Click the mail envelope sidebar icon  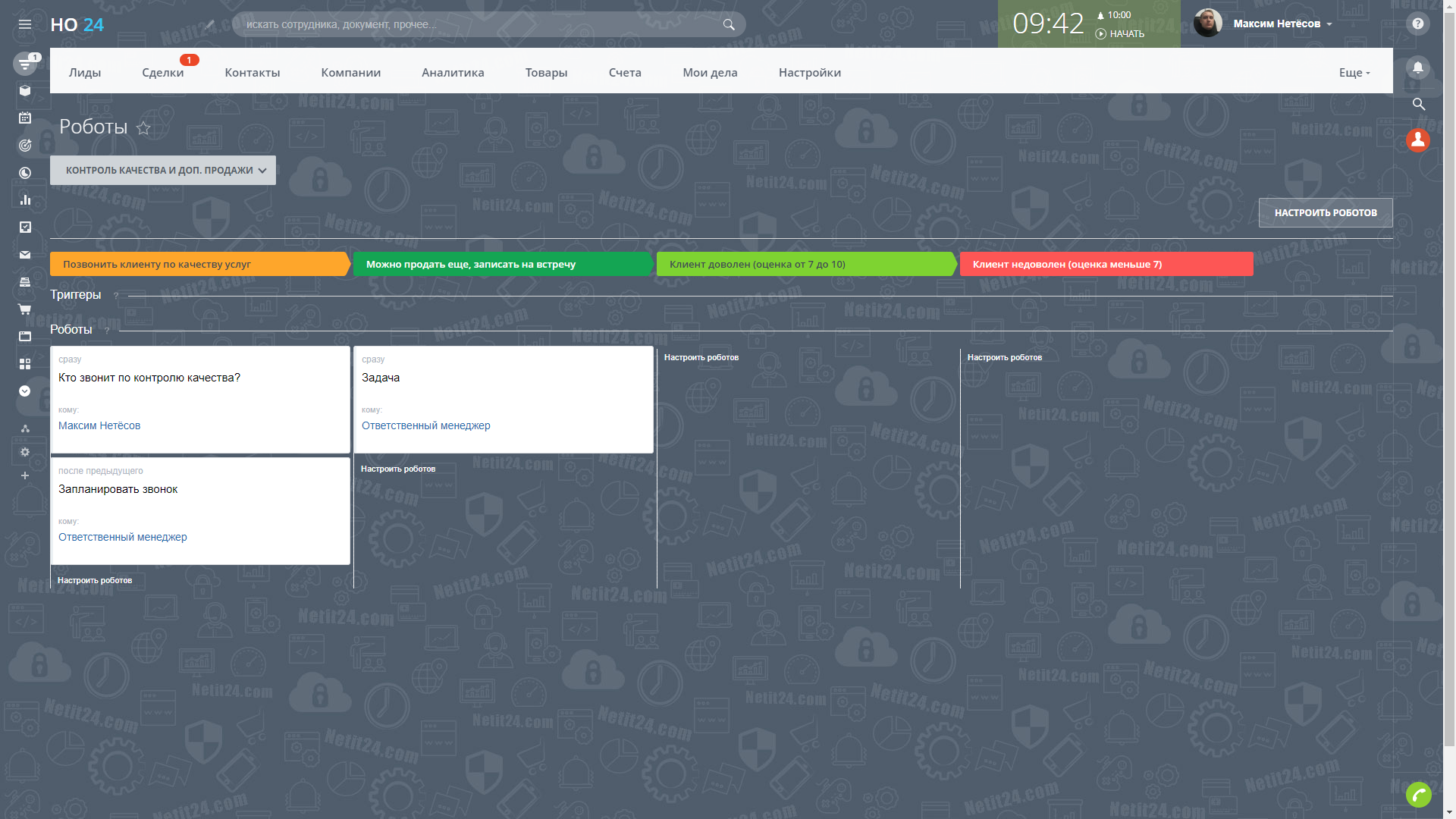tap(25, 255)
